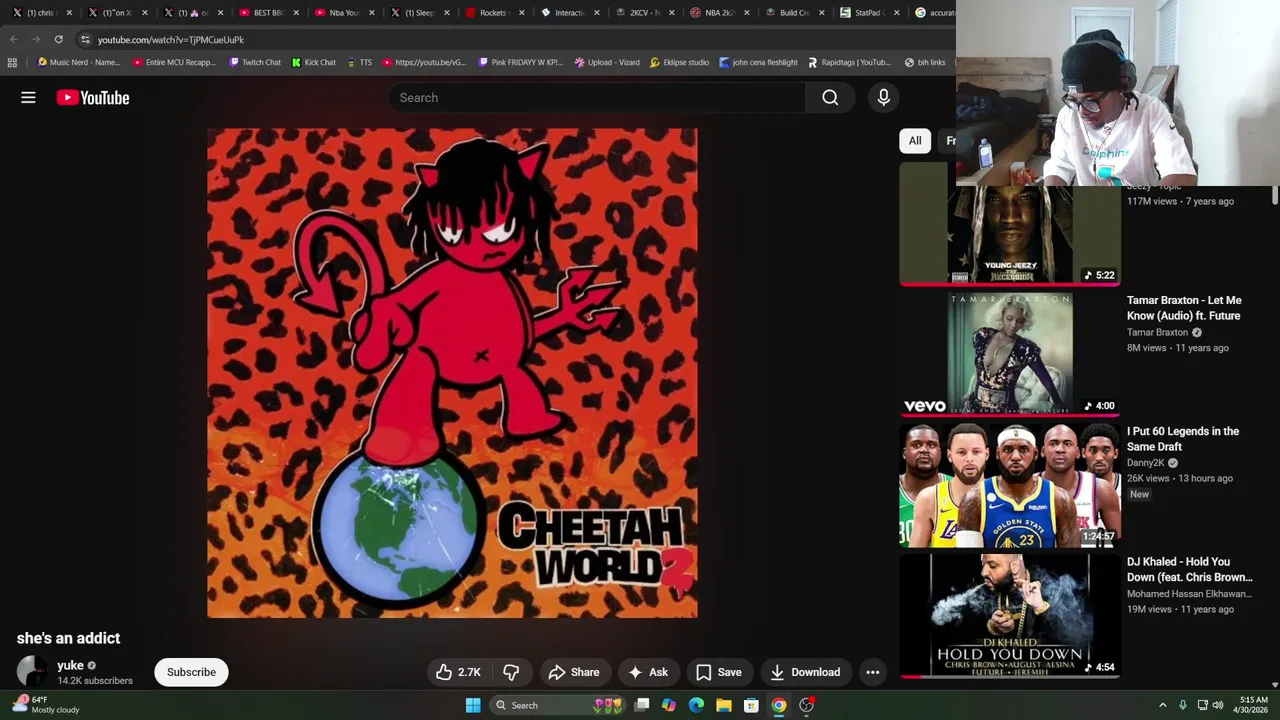Image resolution: width=1280 pixels, height=720 pixels.
Task: Save video to a playlist
Action: tap(719, 672)
